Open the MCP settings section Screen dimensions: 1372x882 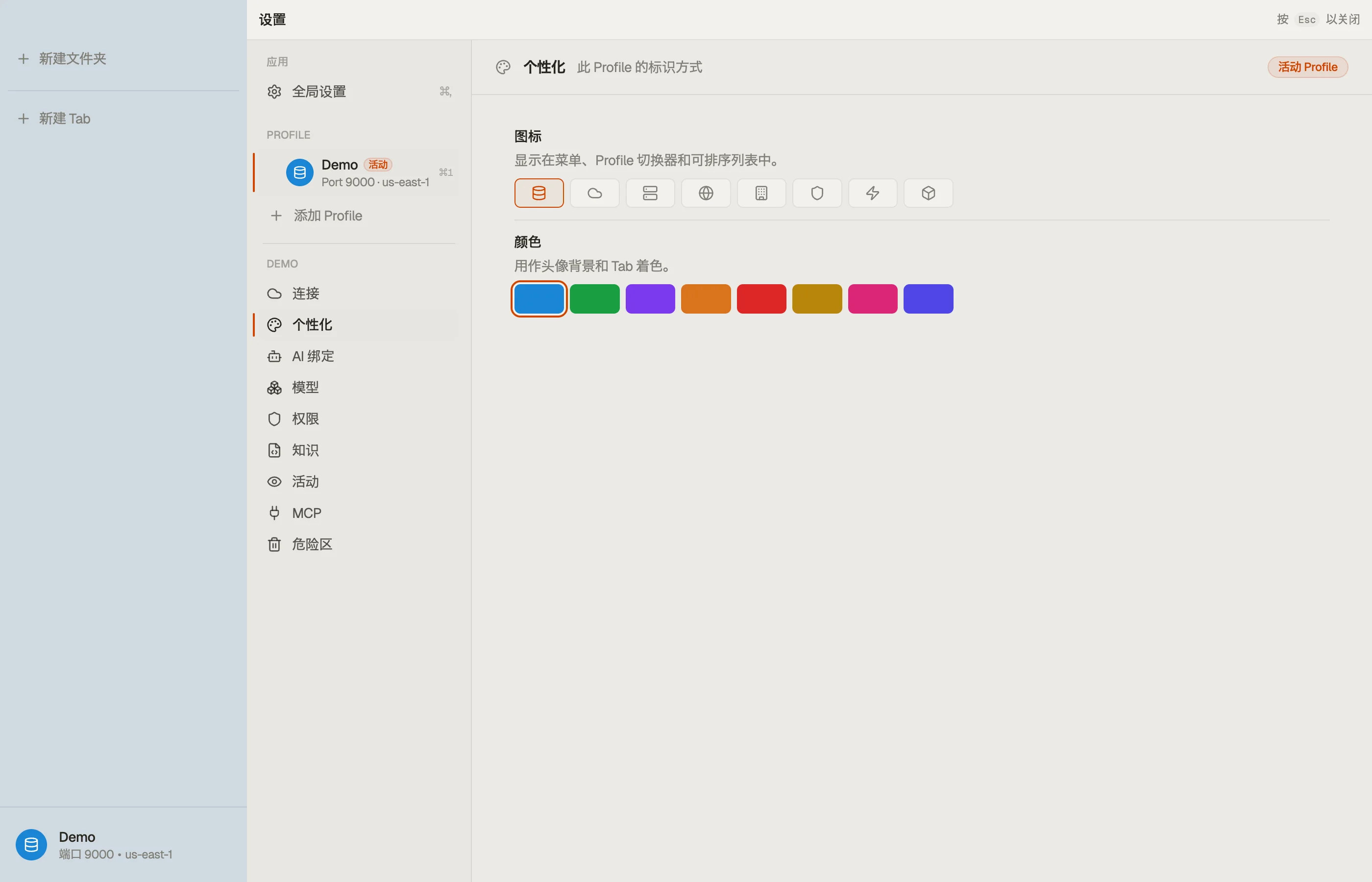[x=359, y=513]
